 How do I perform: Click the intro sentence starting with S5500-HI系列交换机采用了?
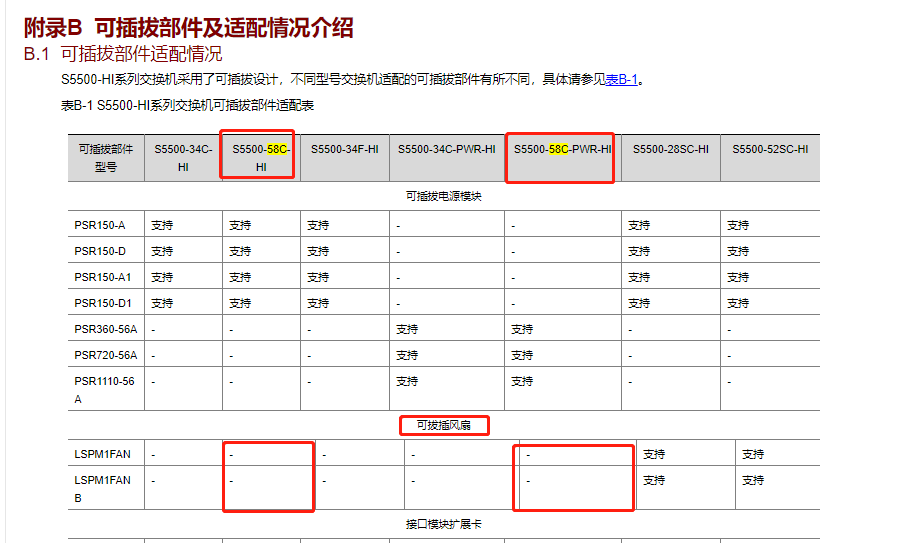tap(353, 79)
